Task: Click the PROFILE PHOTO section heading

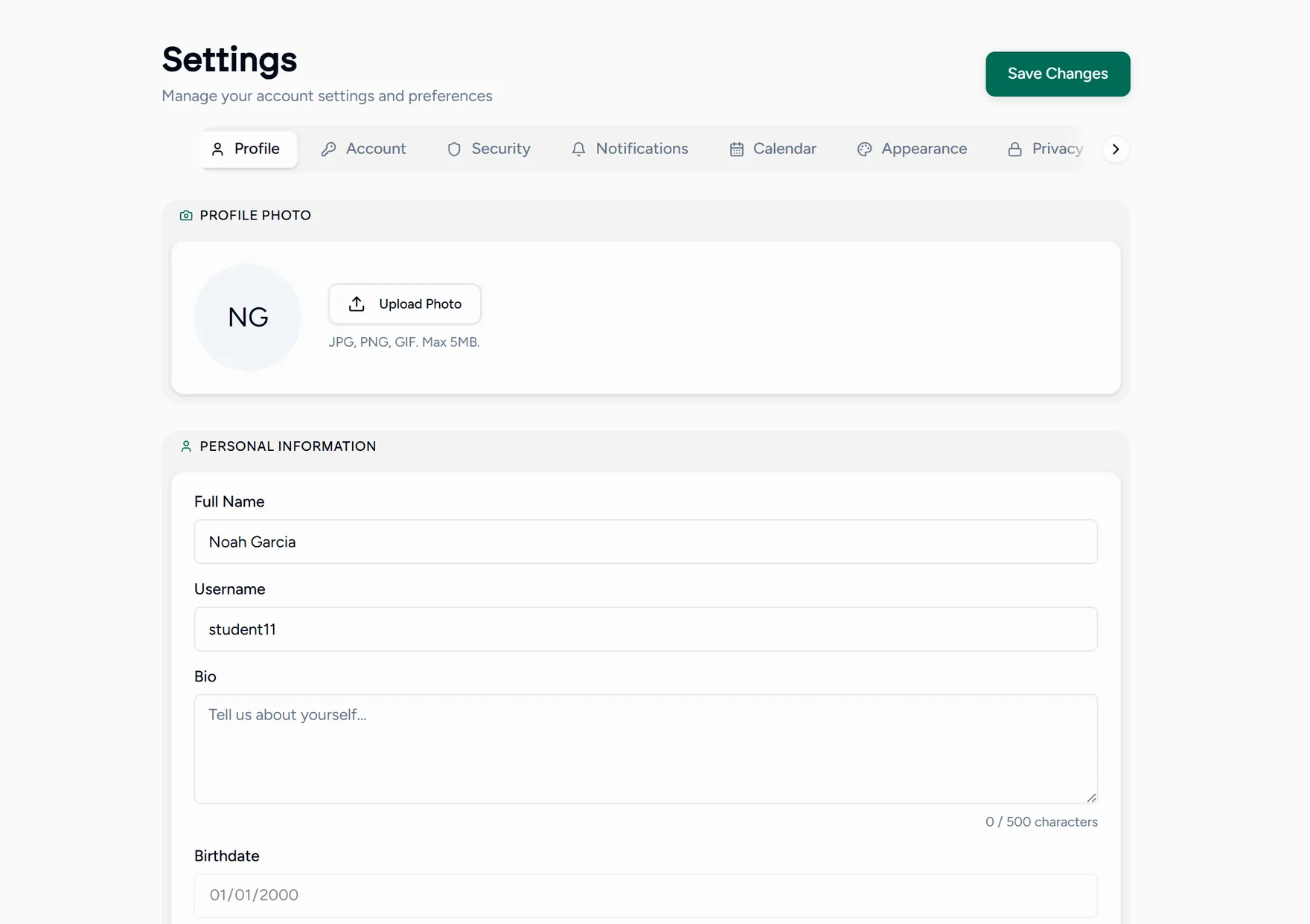Action: tap(255, 216)
